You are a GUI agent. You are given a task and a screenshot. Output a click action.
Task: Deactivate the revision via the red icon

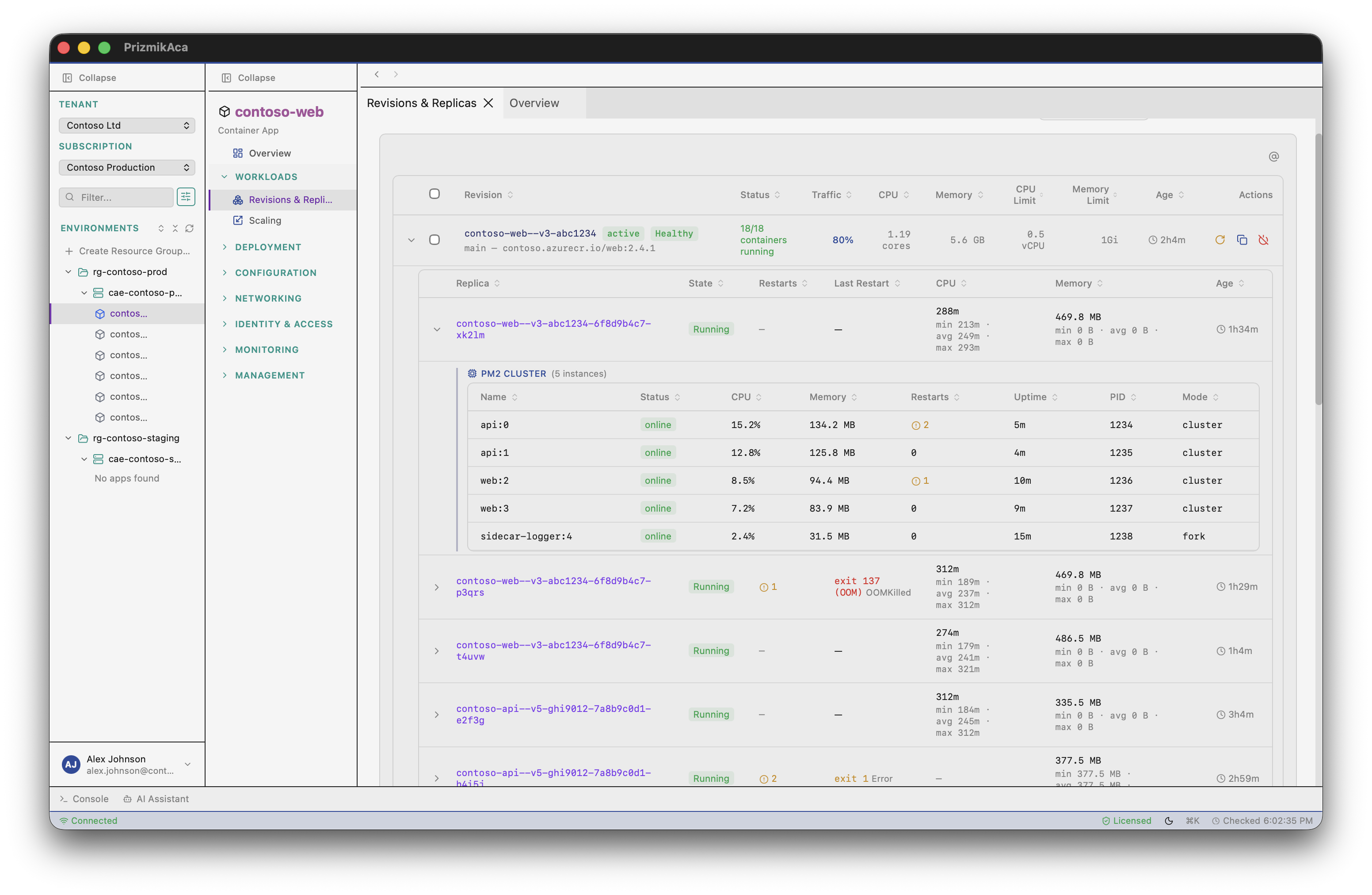1264,239
